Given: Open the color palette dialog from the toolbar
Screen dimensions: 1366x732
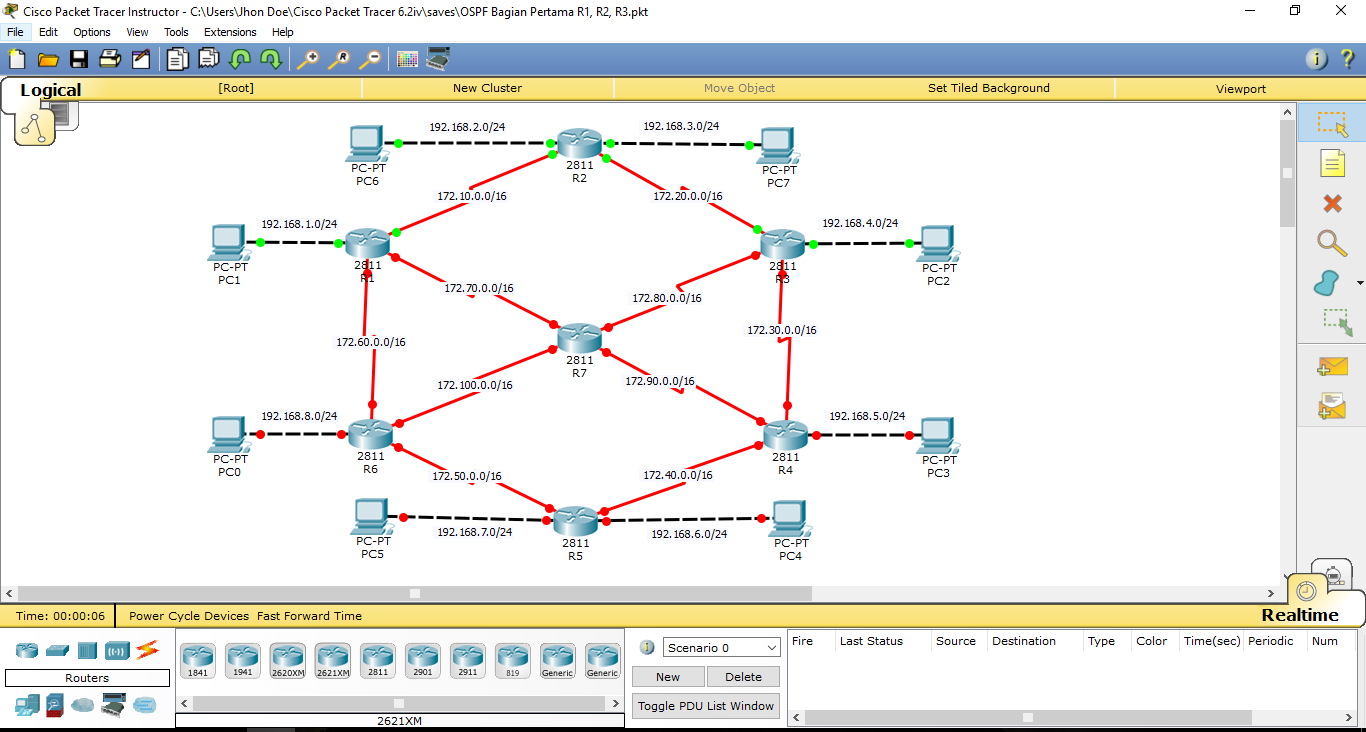Looking at the screenshot, I should pos(407,59).
